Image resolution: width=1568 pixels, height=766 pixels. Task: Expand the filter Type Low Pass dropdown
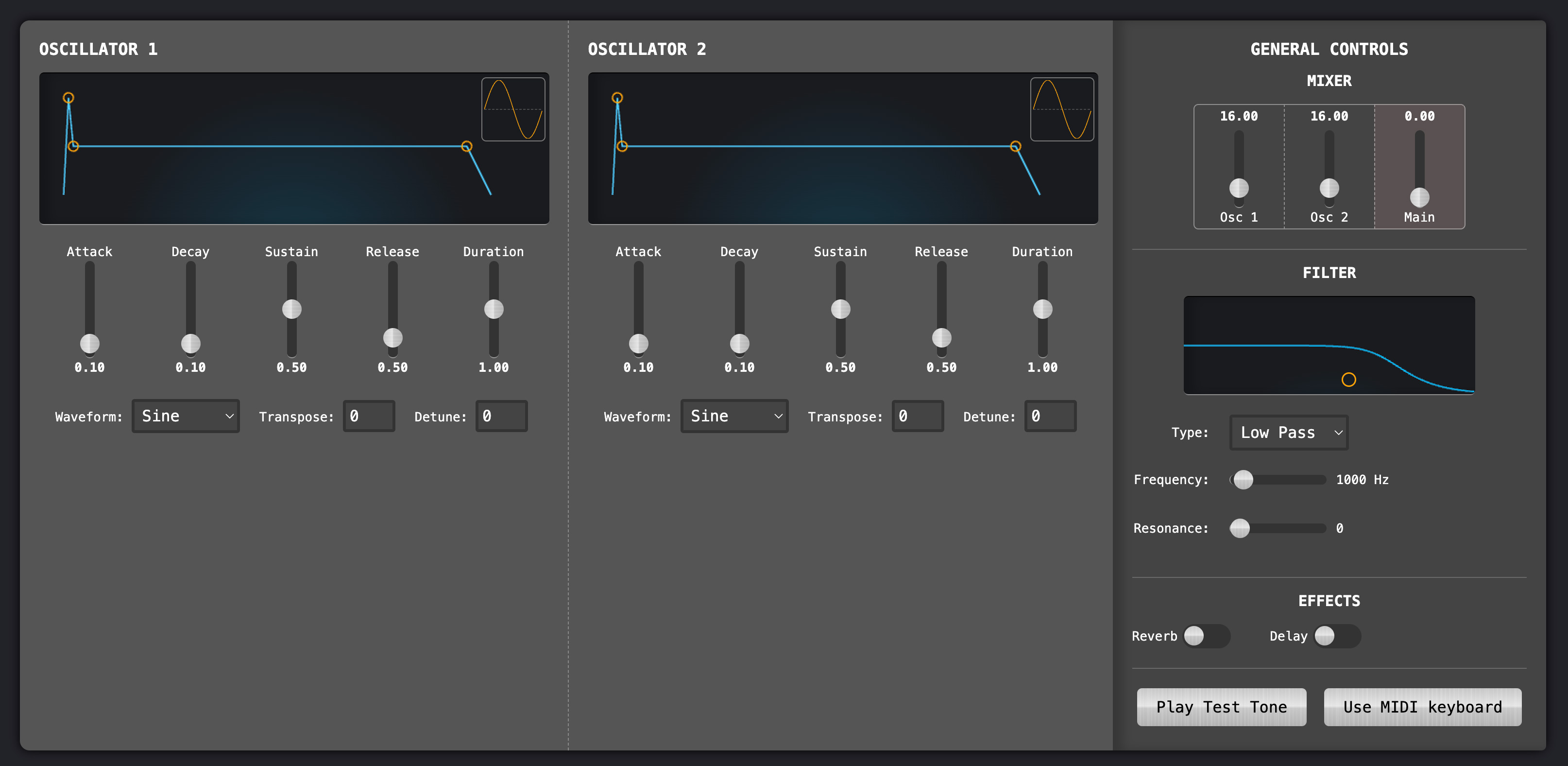[x=1289, y=432]
